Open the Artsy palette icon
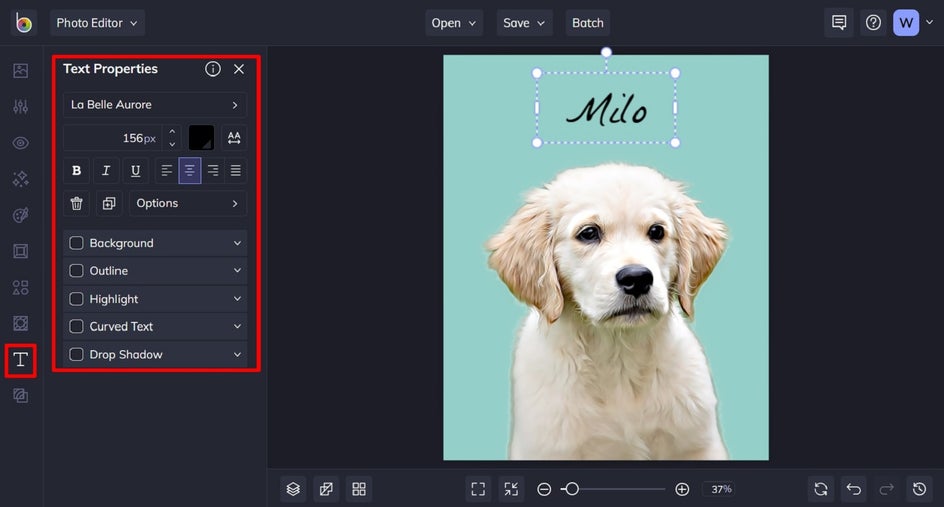Image resolution: width=944 pixels, height=507 pixels. pos(20,215)
